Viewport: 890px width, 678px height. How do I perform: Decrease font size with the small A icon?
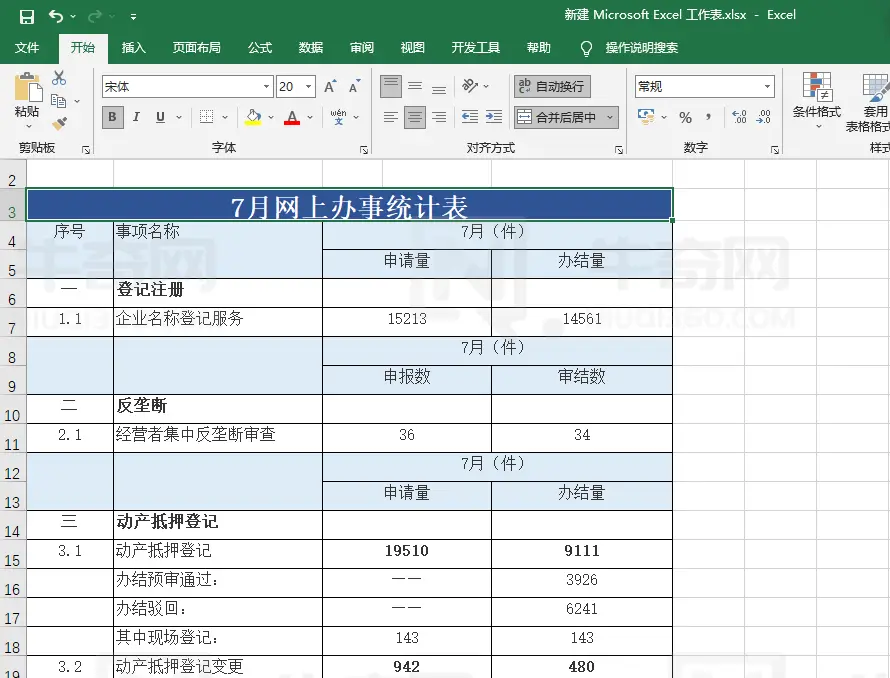[354, 86]
